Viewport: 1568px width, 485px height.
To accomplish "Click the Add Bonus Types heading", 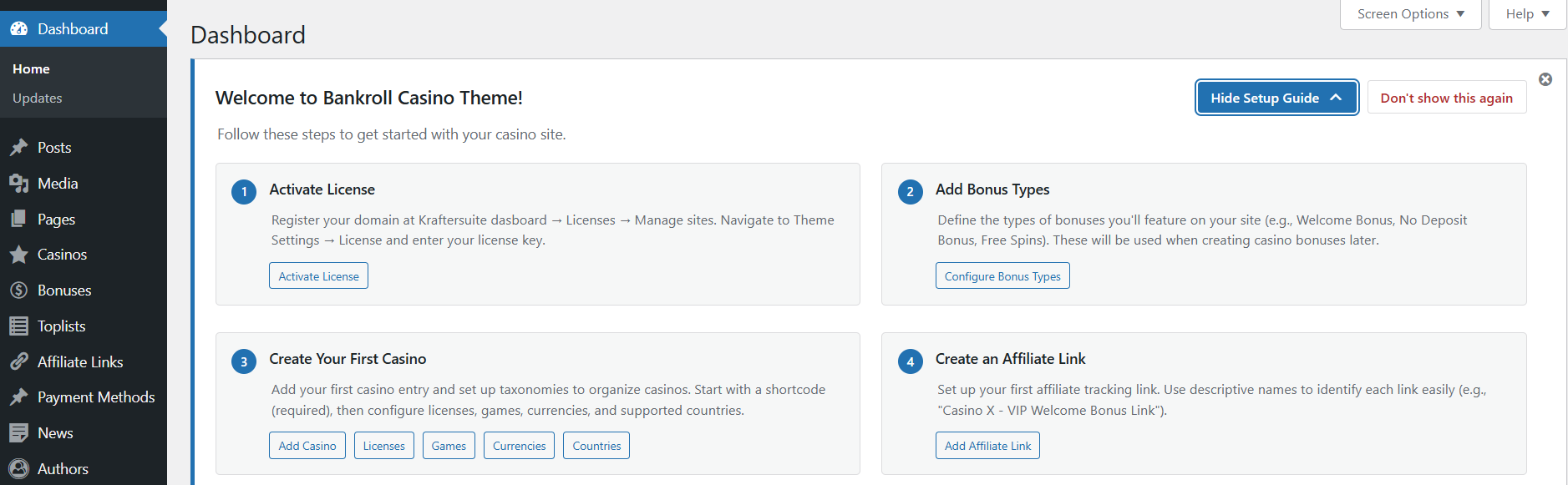I will coord(992,189).
